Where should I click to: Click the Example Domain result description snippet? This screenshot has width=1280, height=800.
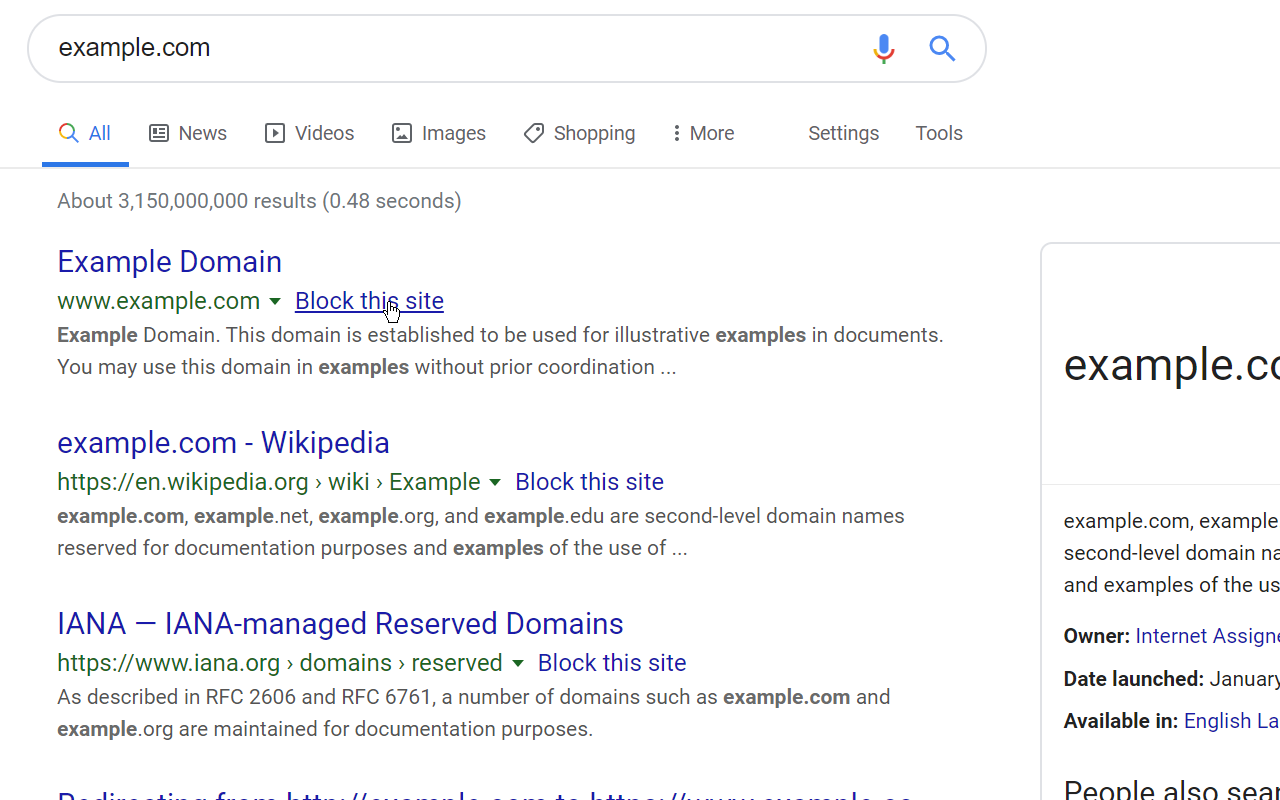pos(500,351)
